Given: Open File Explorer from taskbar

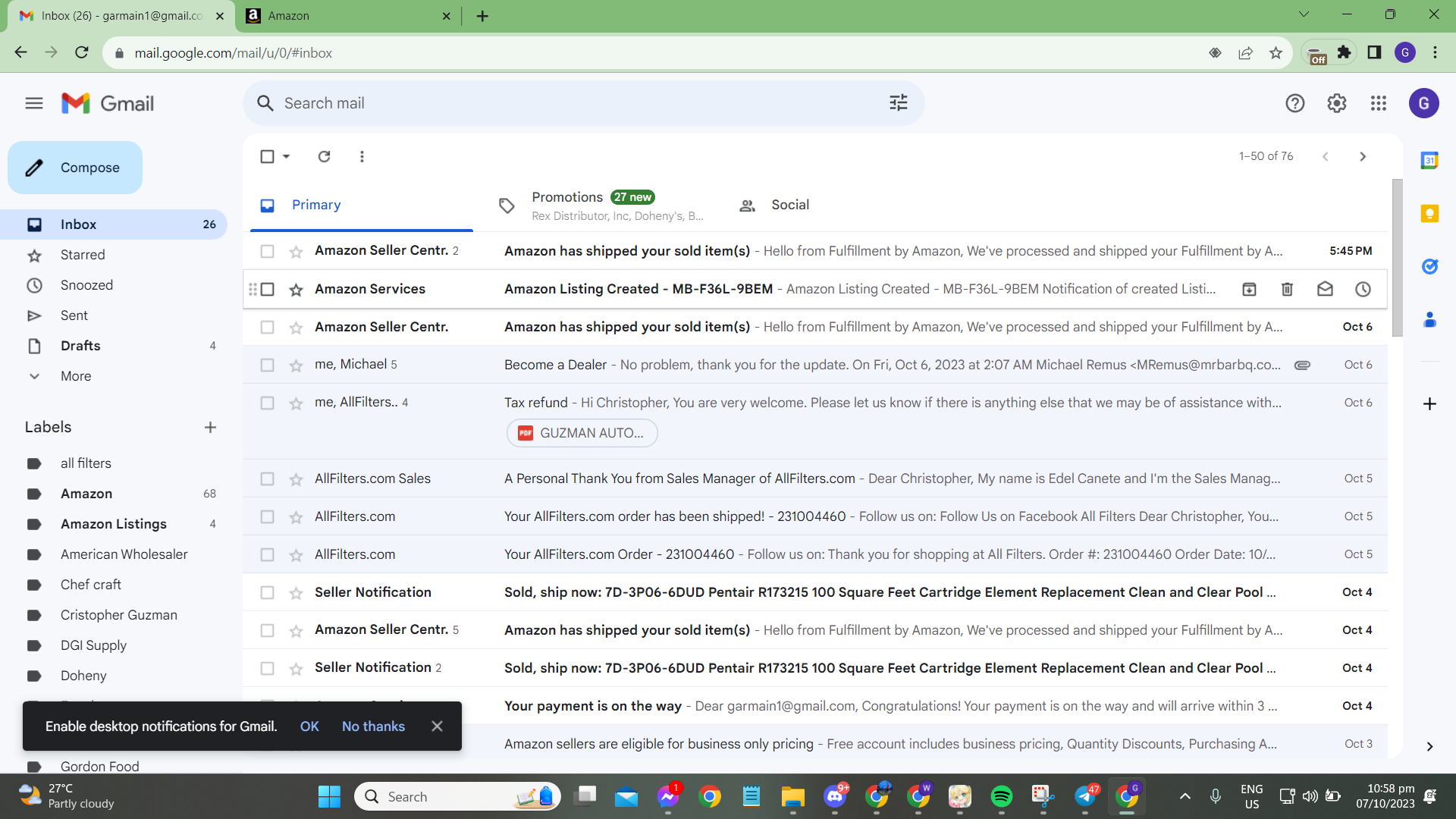Looking at the screenshot, I should click(x=792, y=796).
